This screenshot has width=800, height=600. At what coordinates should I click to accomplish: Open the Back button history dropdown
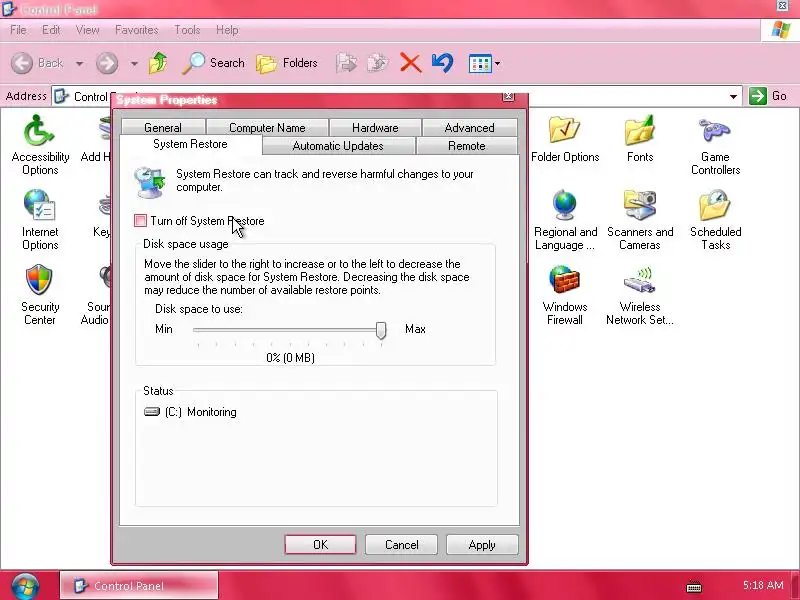80,64
